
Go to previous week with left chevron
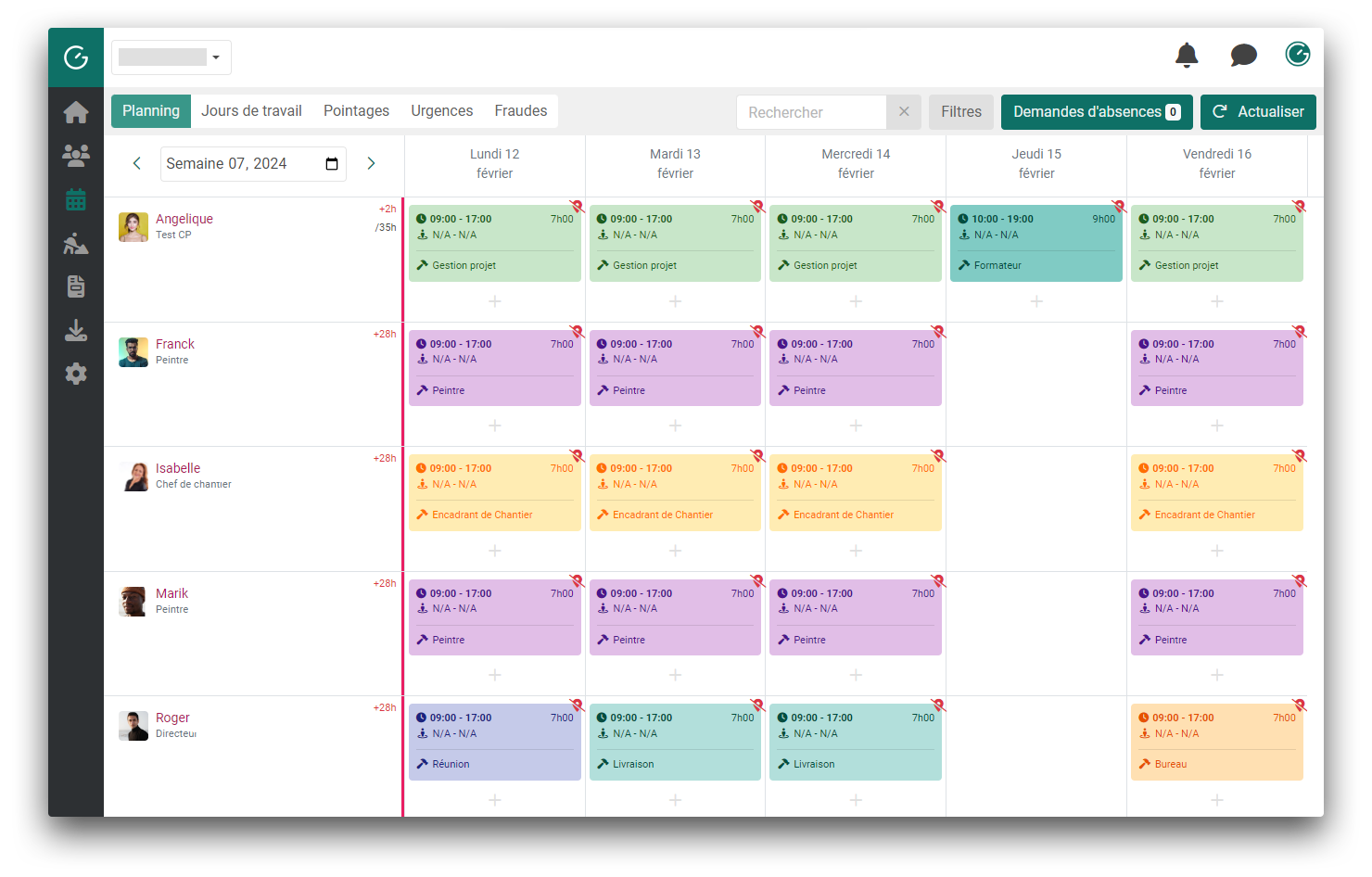(137, 163)
